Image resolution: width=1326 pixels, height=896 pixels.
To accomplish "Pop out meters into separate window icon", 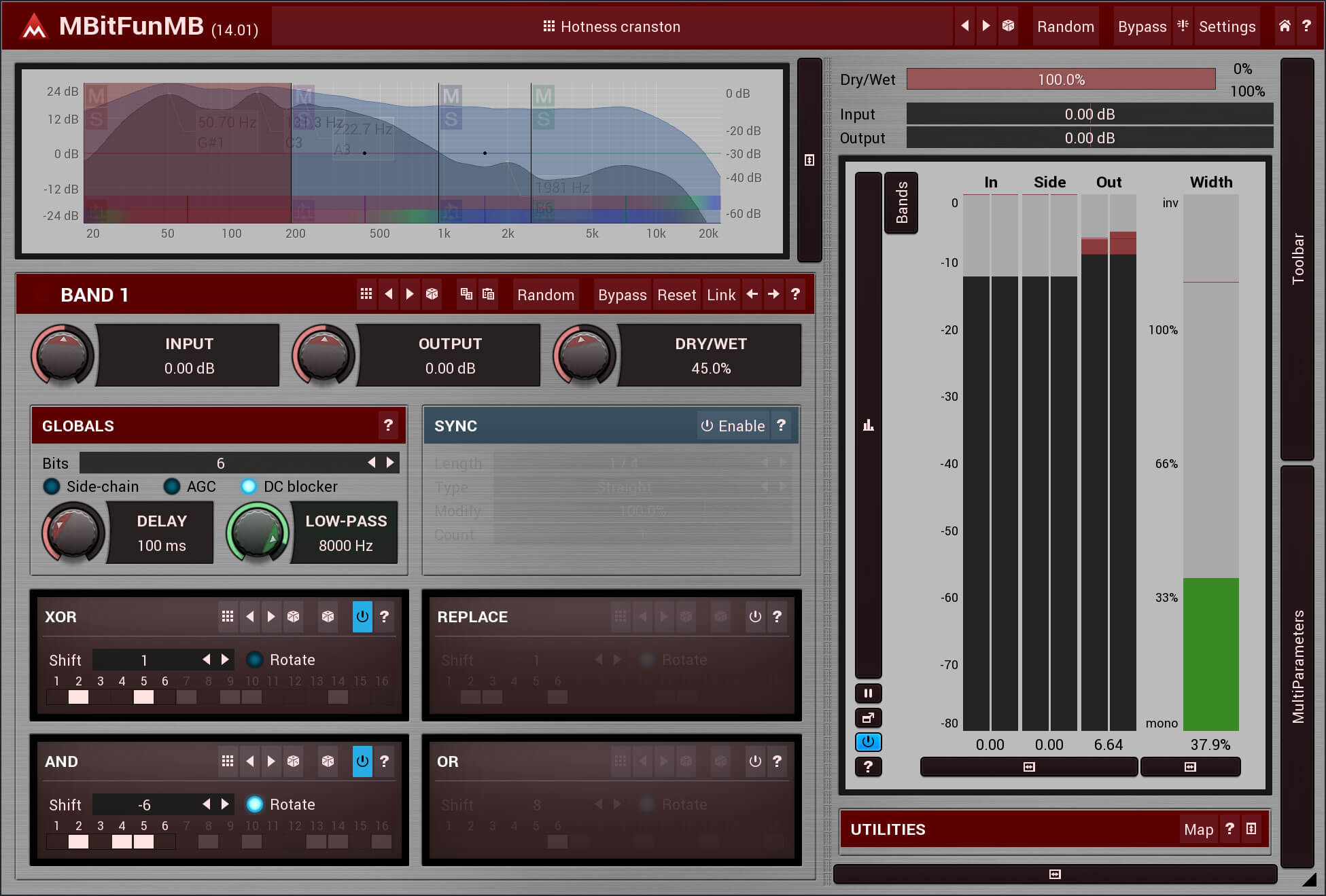I will click(868, 717).
